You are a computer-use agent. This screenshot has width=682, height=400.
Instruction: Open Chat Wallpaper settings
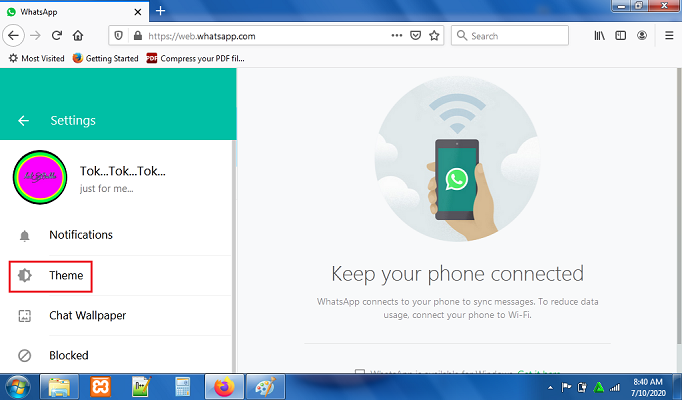coord(116,316)
